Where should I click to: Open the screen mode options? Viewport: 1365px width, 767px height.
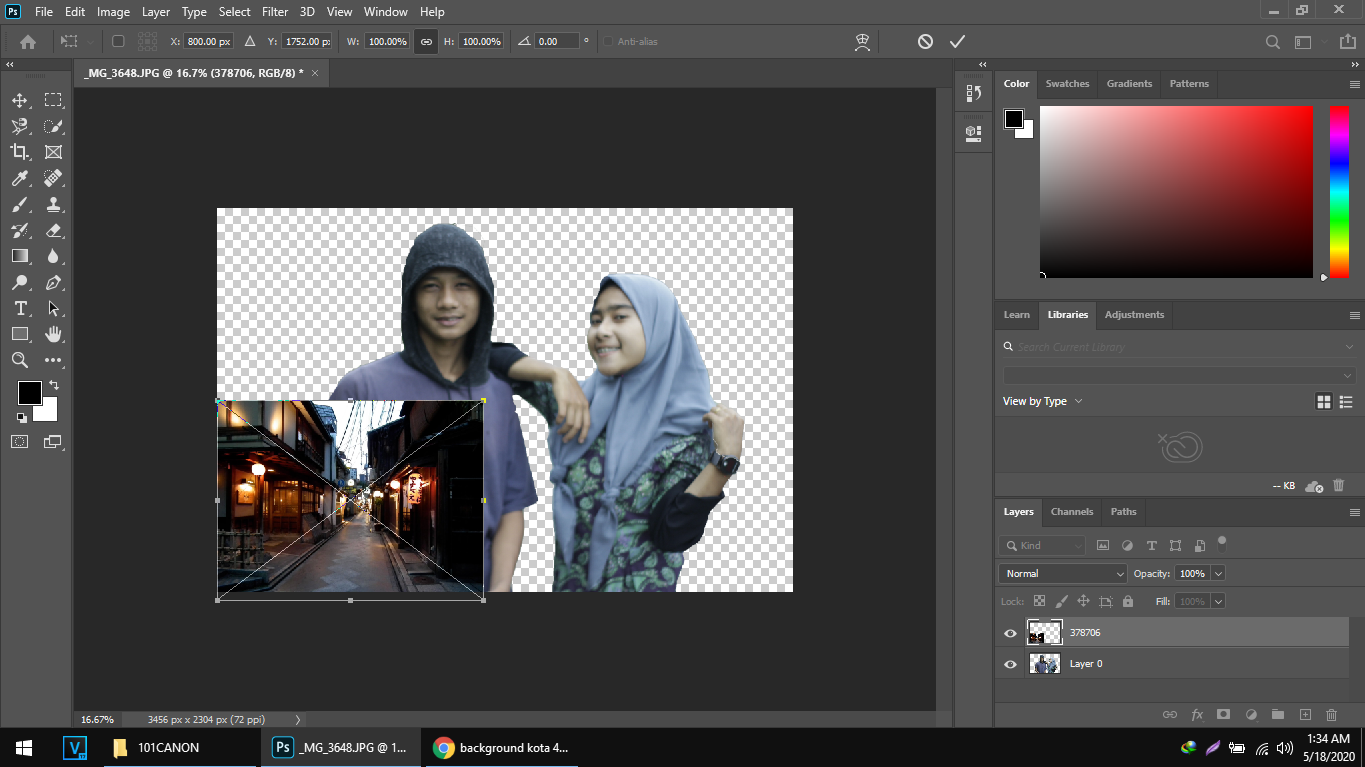pyautogui.click(x=53, y=441)
